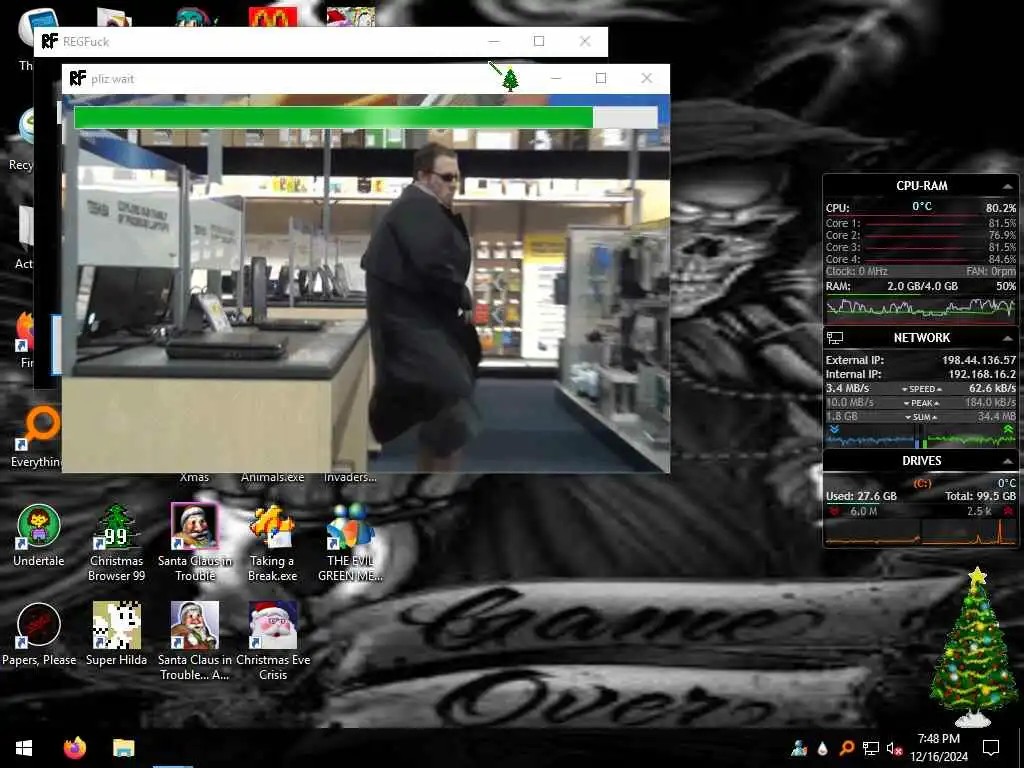Screen dimensions: 1024x768
Task: Click the Total: 99.5 GB text
Action: (x=980, y=496)
